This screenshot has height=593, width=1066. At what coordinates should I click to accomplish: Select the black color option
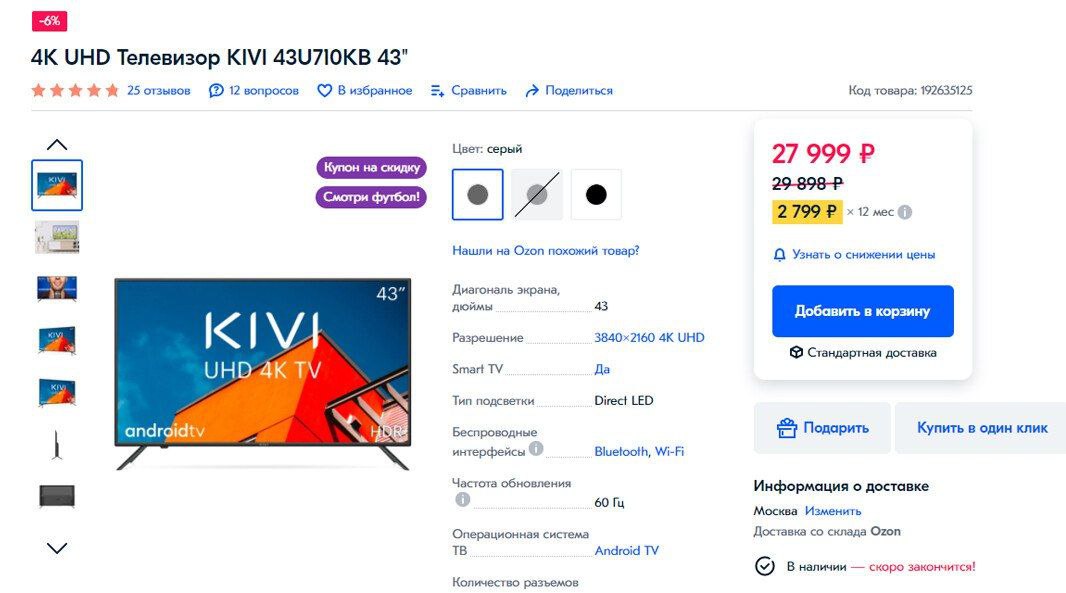[596, 194]
